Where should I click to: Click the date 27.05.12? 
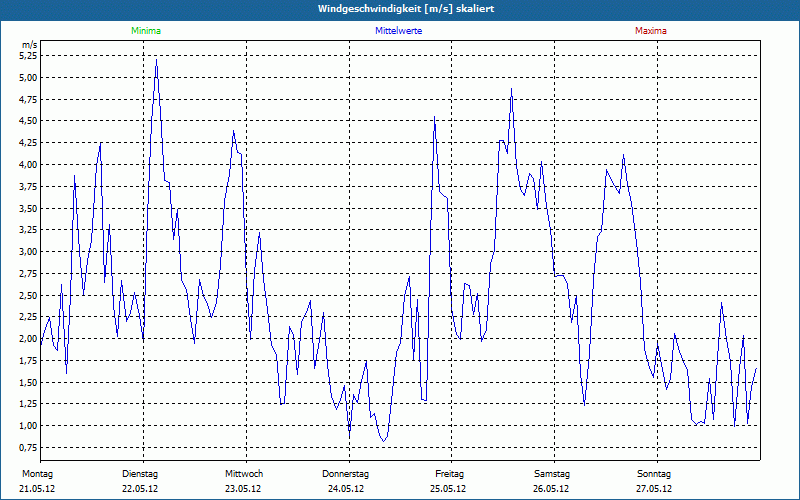click(x=654, y=489)
